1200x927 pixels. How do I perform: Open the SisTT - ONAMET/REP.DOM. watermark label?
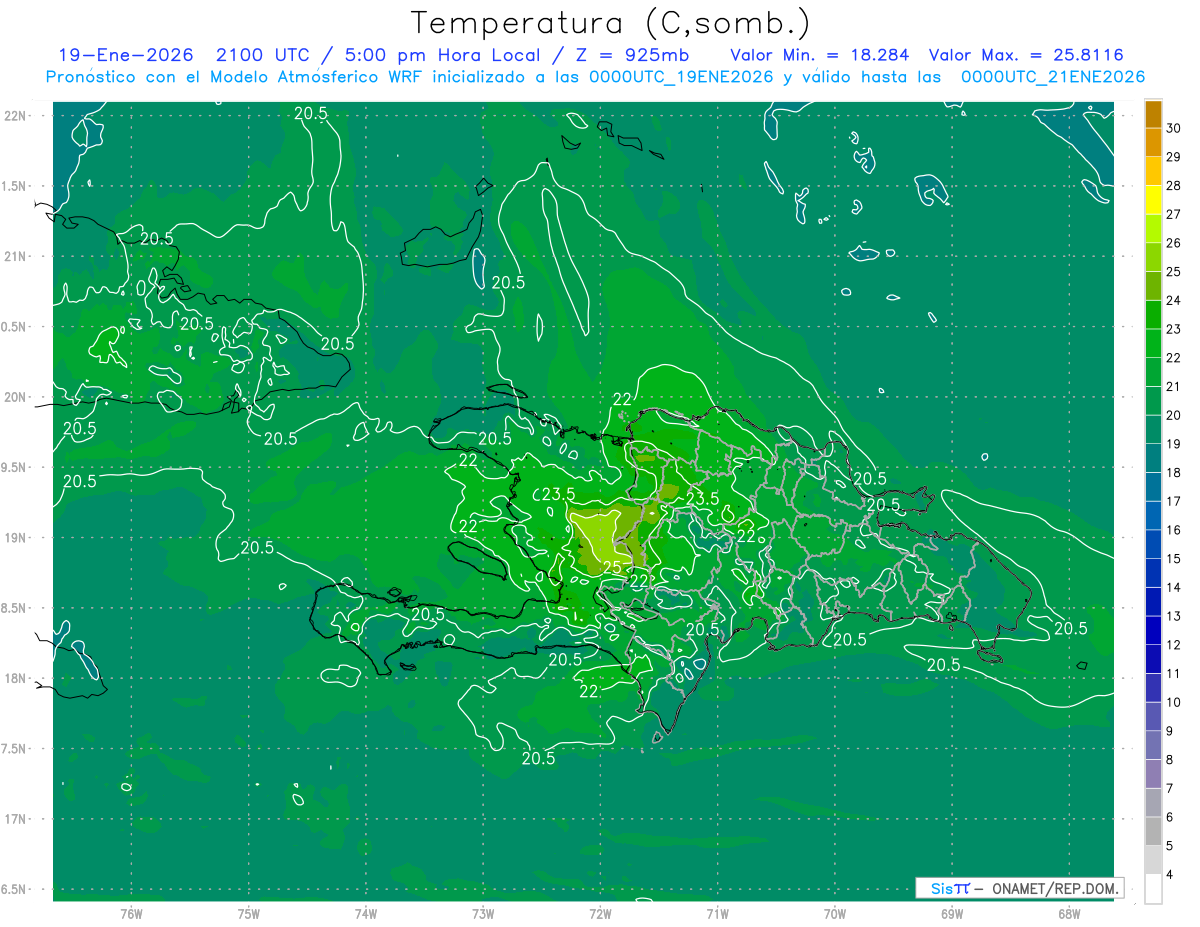1019,888
